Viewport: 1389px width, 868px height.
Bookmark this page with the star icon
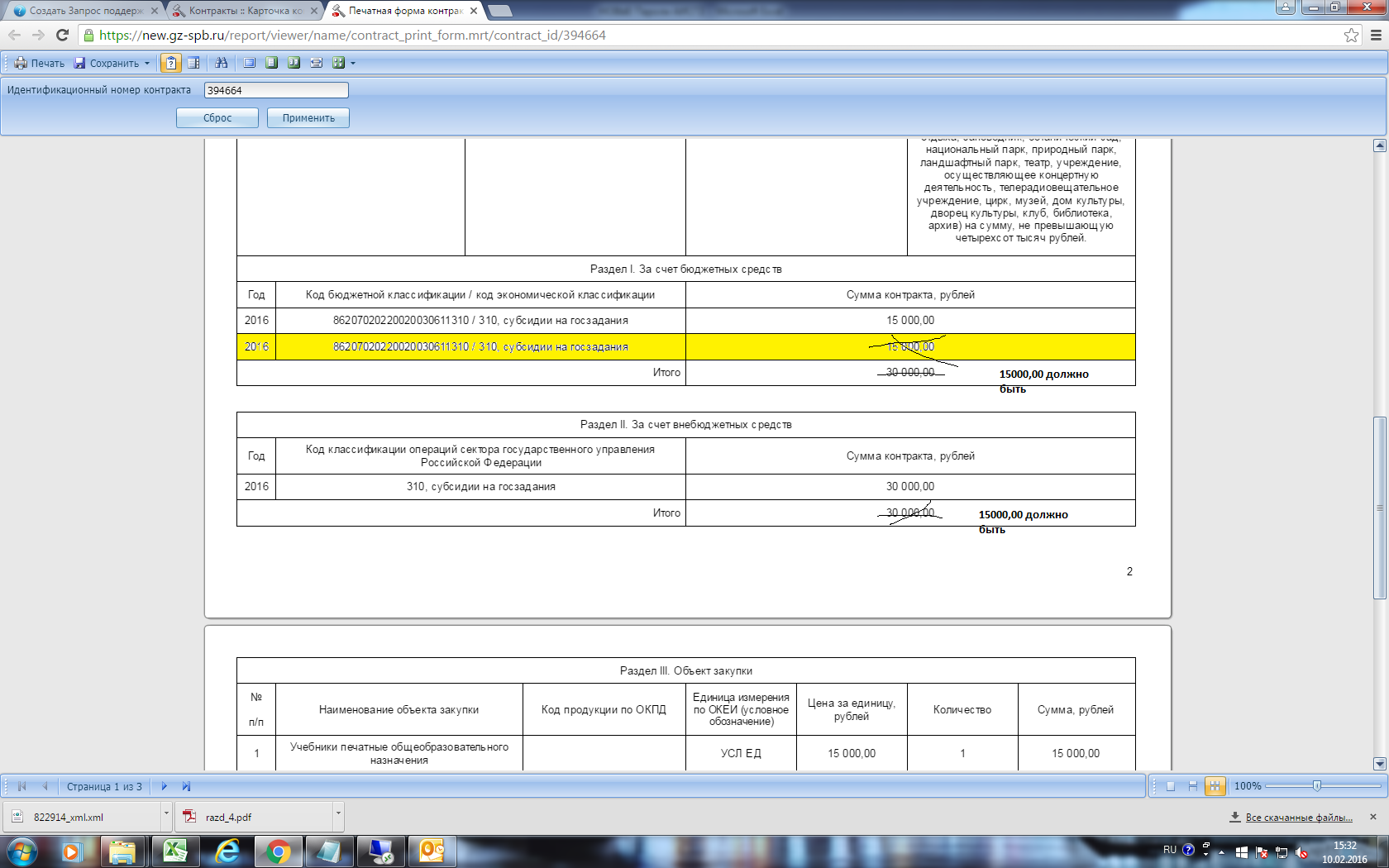[x=1351, y=36]
